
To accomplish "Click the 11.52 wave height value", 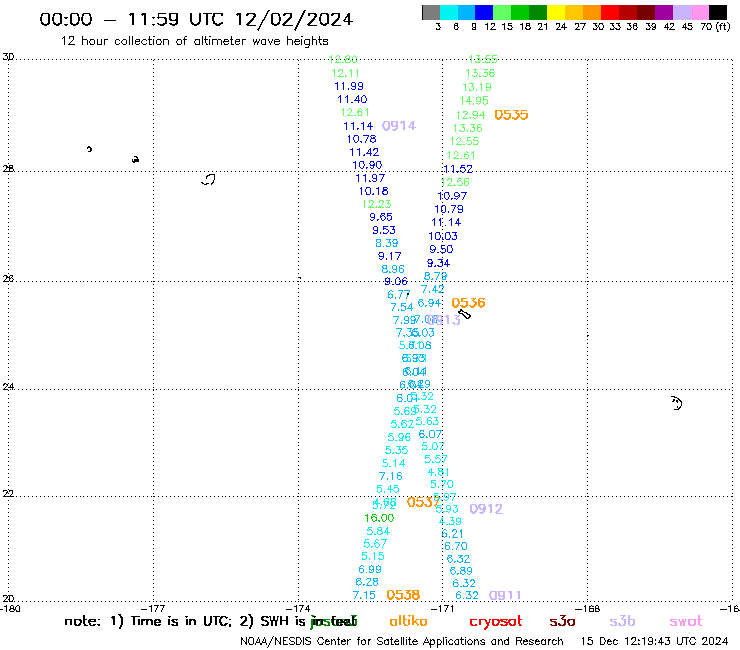I will pos(458,169).
